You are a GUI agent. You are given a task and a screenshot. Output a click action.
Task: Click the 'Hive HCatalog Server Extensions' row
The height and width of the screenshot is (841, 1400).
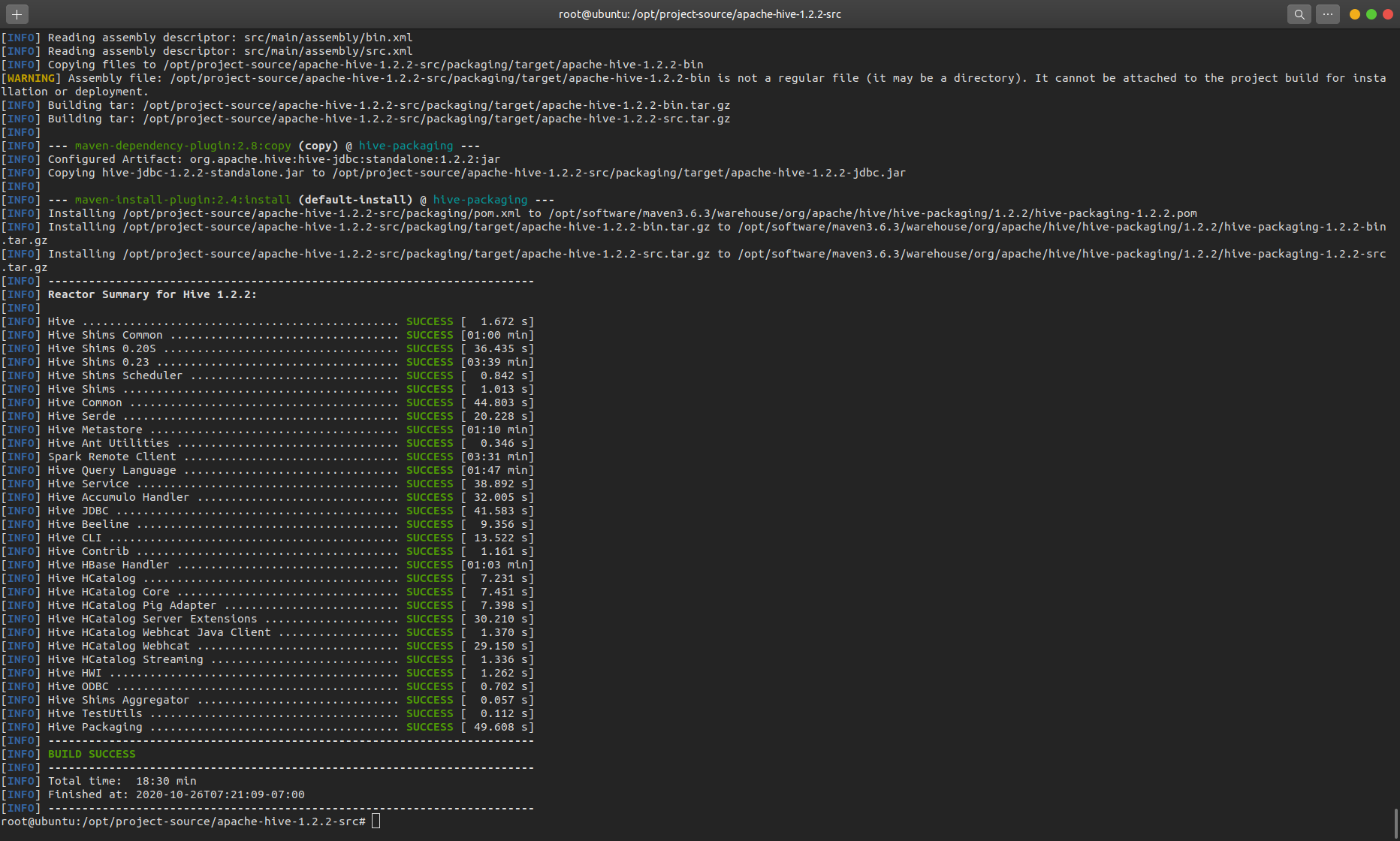268,619
